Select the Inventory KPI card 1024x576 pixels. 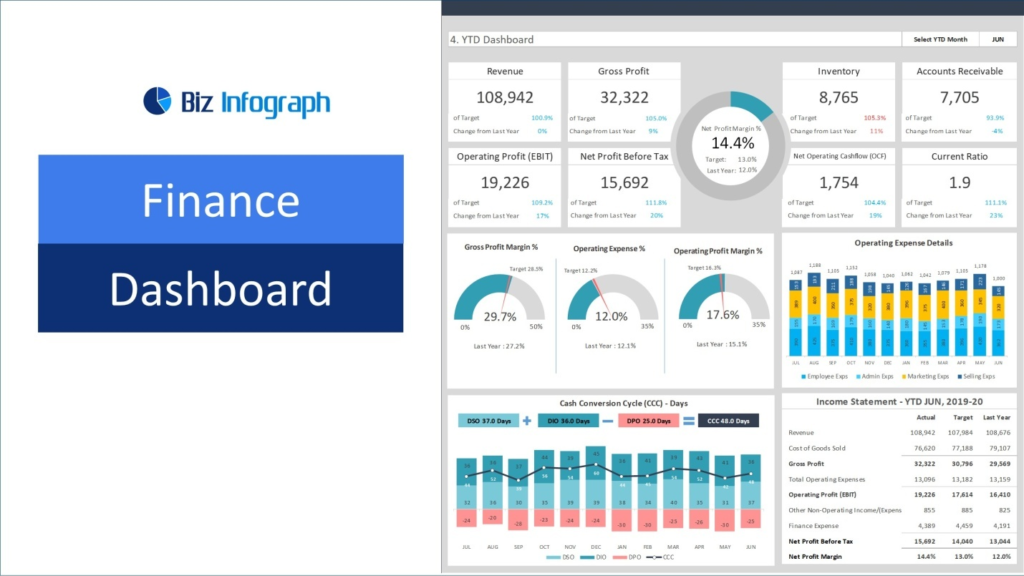838,97
